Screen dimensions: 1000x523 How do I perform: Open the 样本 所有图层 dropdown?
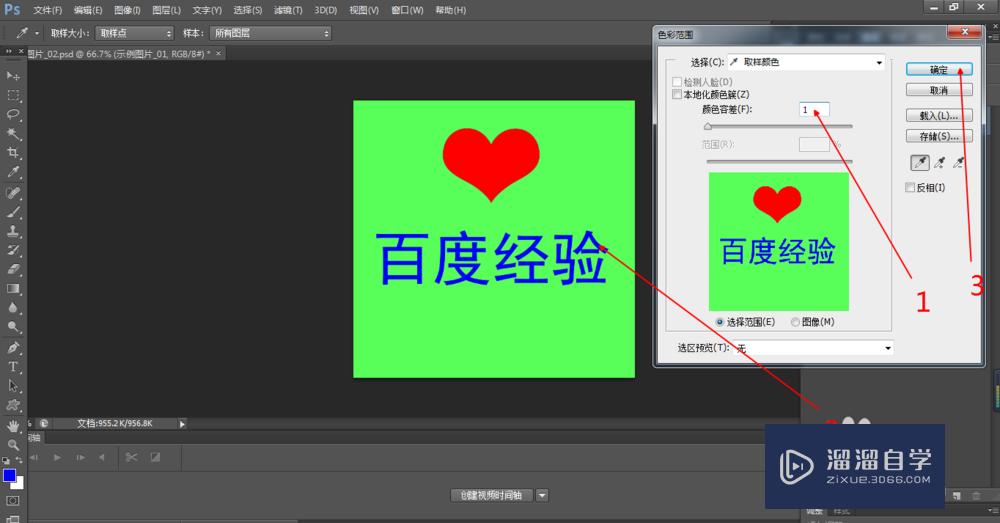point(270,33)
